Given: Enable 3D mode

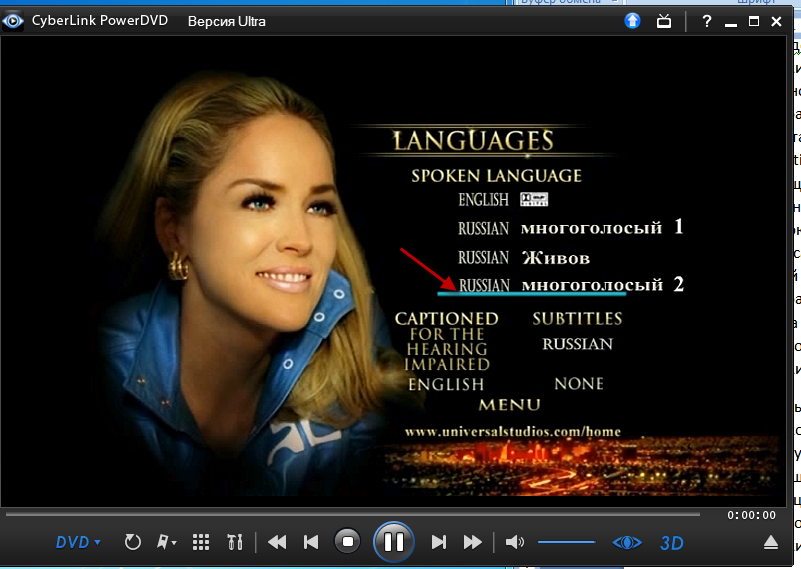Looking at the screenshot, I should point(671,542).
